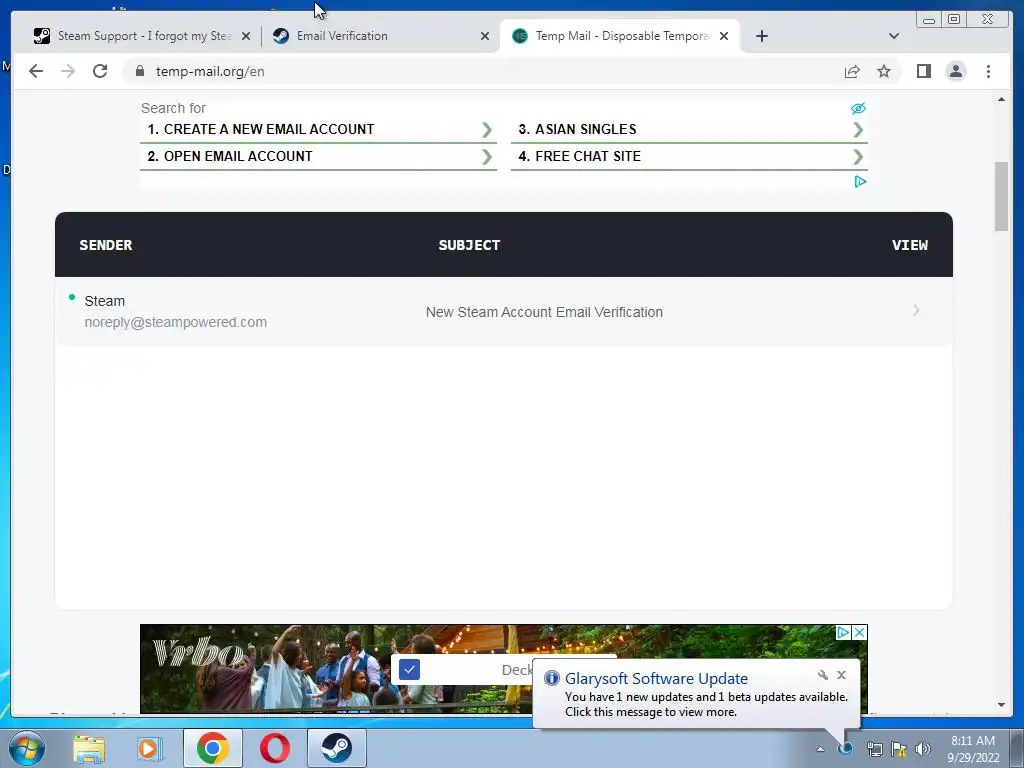Click chevron beside Asian Singles
The width and height of the screenshot is (1024, 768).
[x=858, y=130]
